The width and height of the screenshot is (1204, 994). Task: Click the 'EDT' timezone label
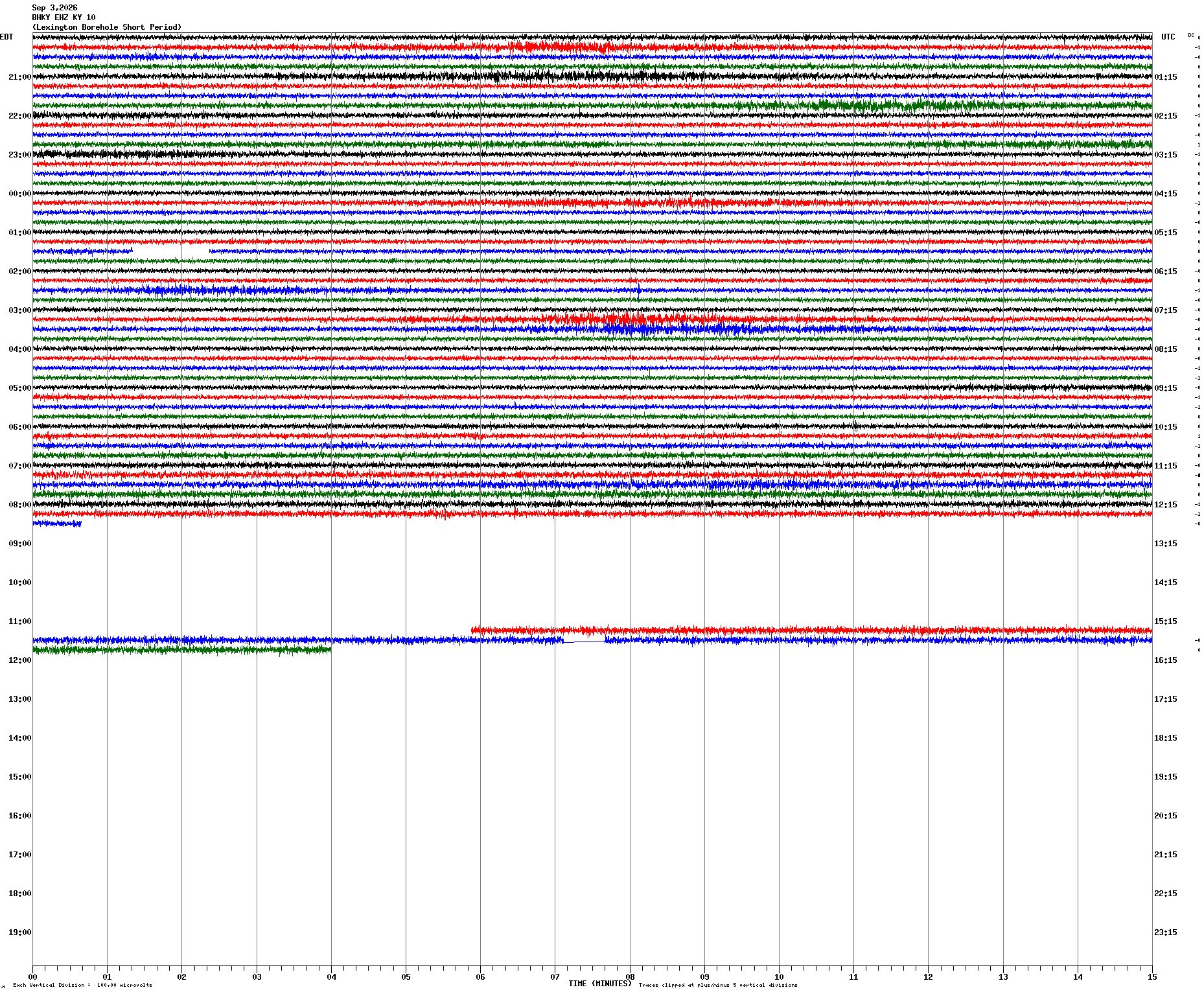pyautogui.click(x=6, y=37)
